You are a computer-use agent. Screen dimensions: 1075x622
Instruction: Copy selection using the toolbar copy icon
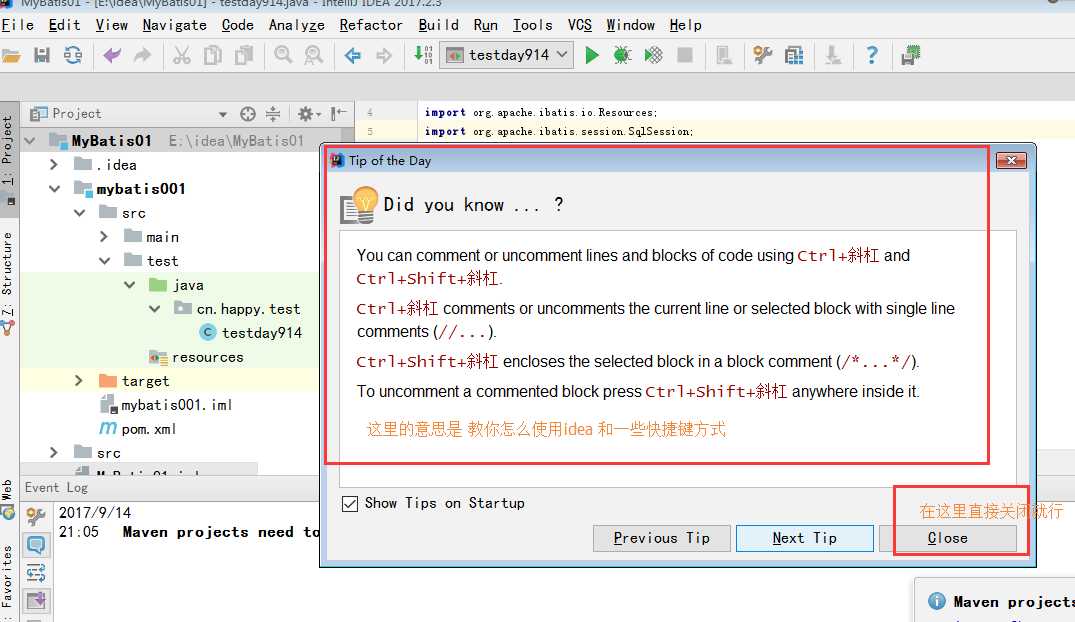(x=213, y=56)
